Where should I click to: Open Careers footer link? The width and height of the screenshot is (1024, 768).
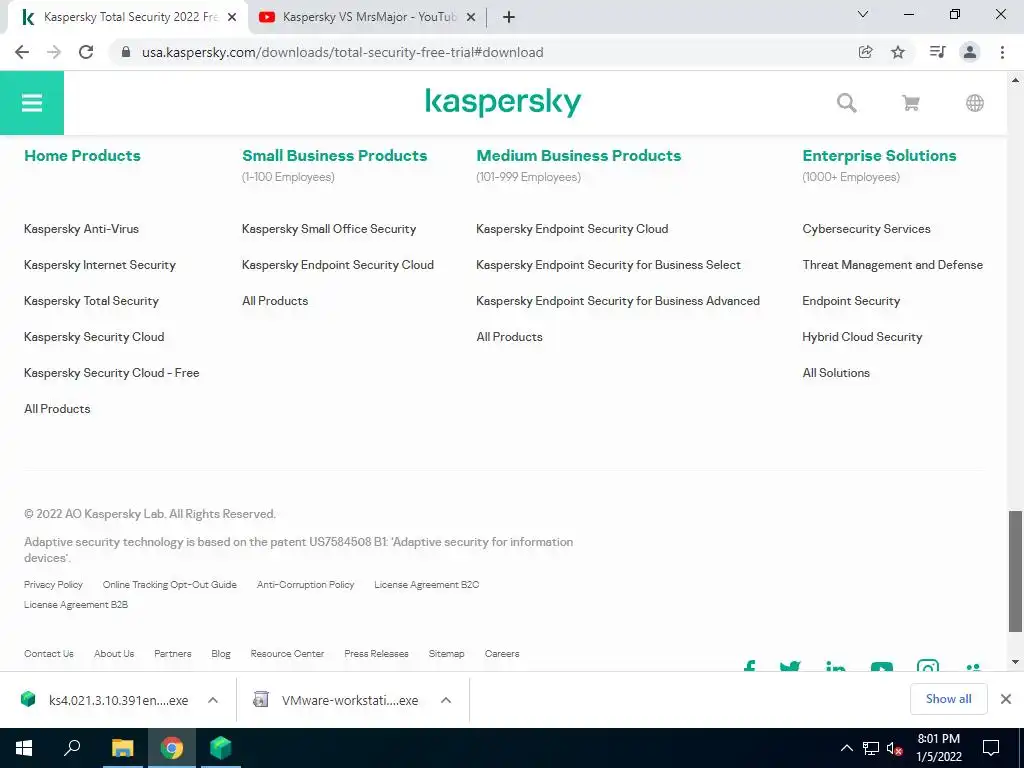(502, 653)
